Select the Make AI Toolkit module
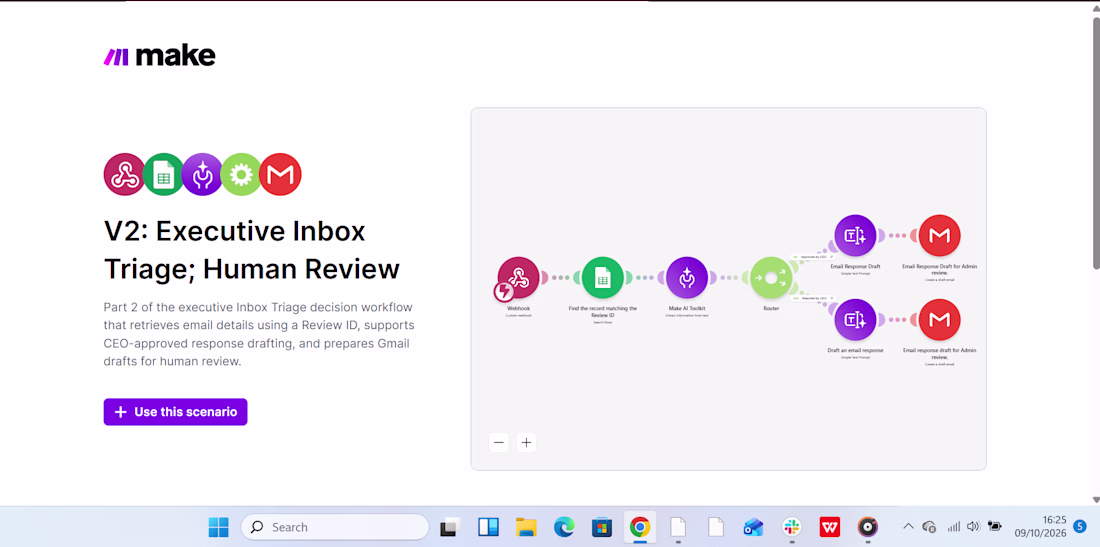Image resolution: width=1100 pixels, height=547 pixels. [687, 278]
